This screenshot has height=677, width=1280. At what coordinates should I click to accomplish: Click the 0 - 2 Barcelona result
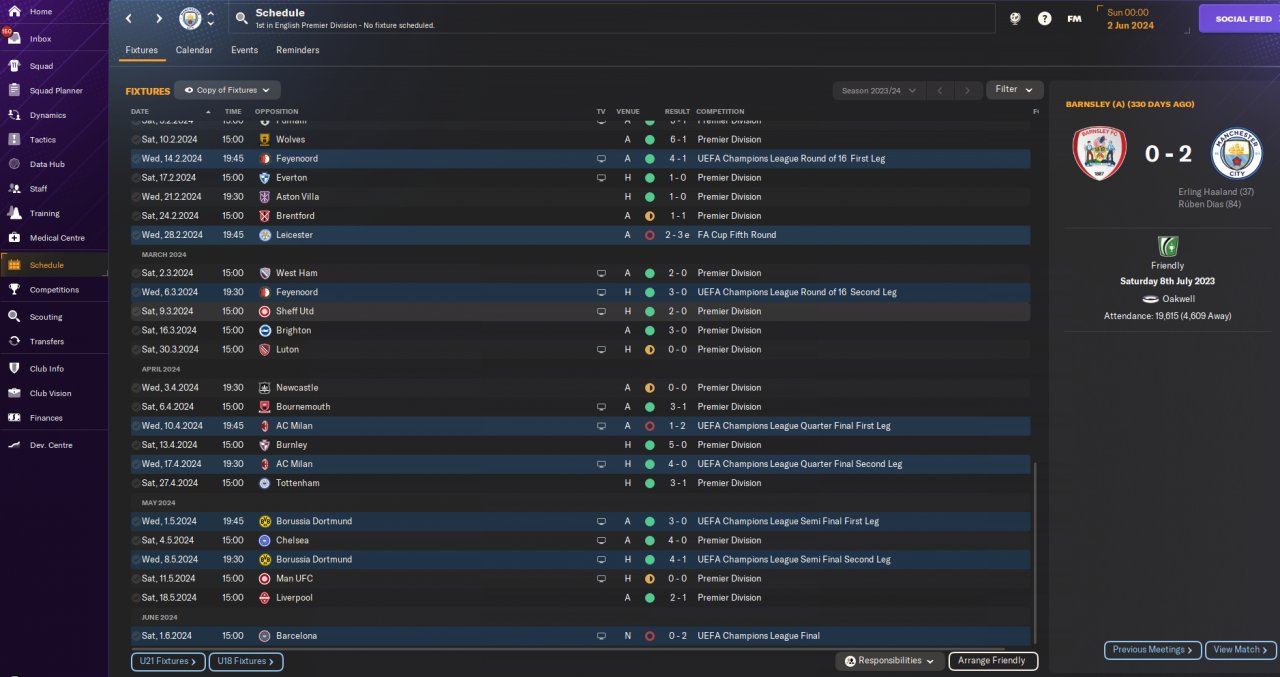point(677,636)
